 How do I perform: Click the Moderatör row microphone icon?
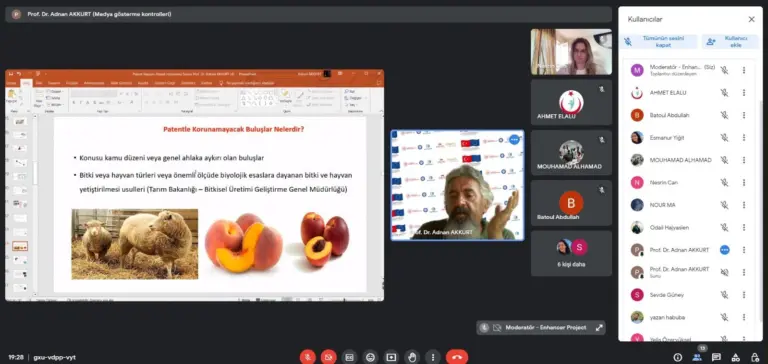(x=724, y=70)
